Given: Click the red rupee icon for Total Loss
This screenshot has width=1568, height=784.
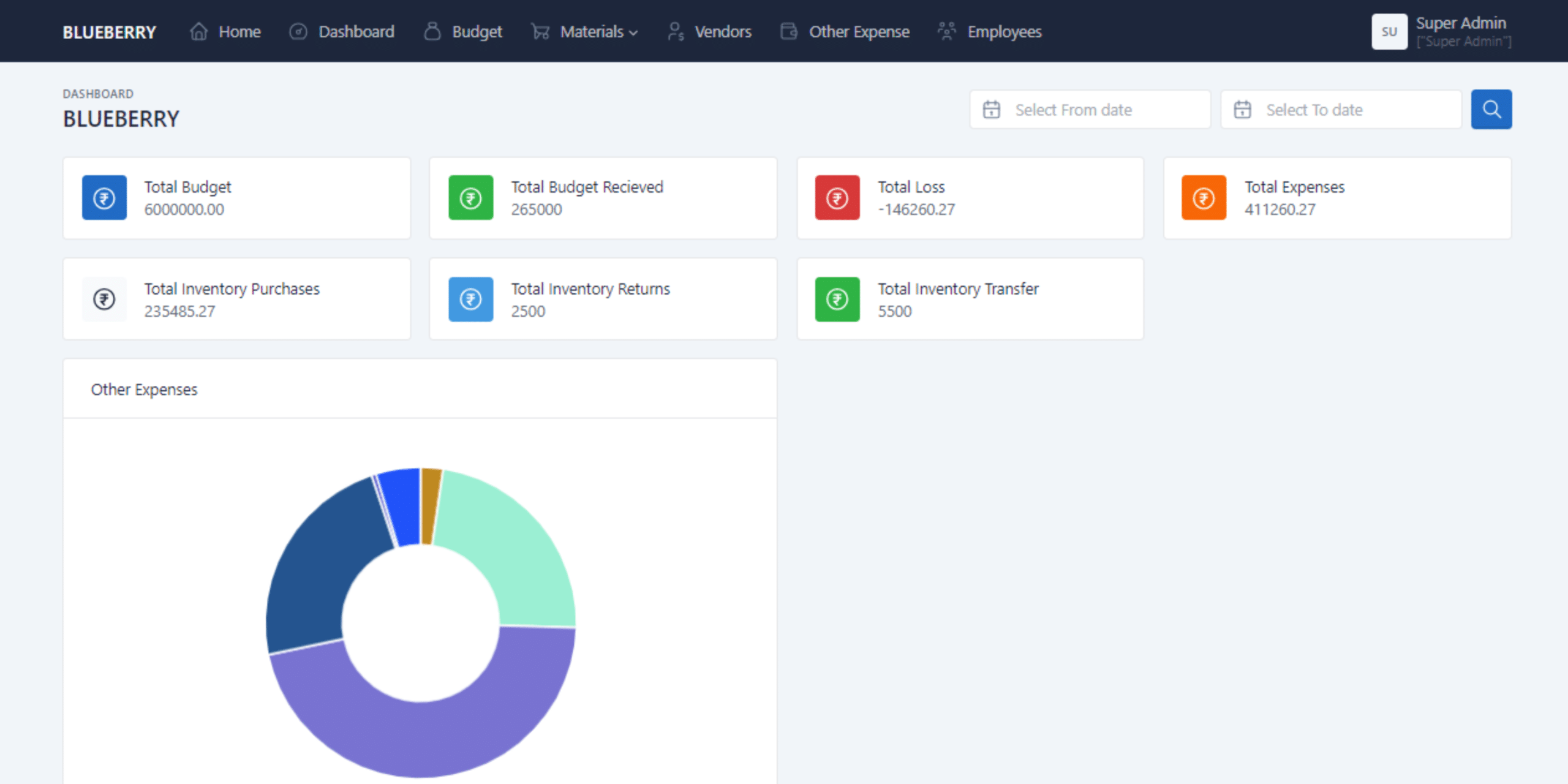Looking at the screenshot, I should pos(837,198).
